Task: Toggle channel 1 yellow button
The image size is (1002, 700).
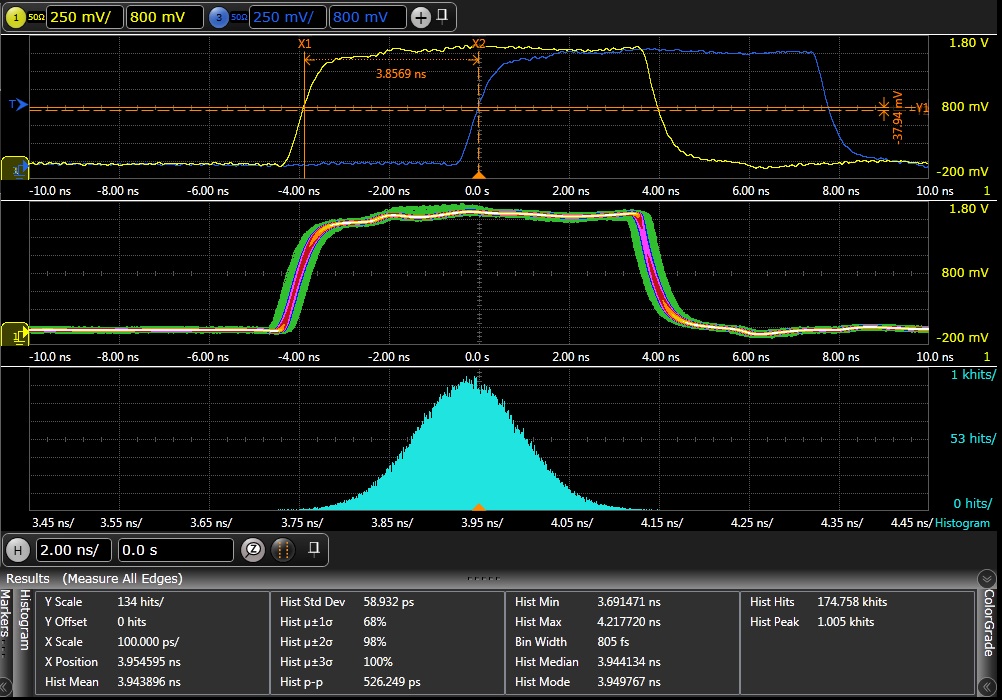Action: tap(17, 17)
